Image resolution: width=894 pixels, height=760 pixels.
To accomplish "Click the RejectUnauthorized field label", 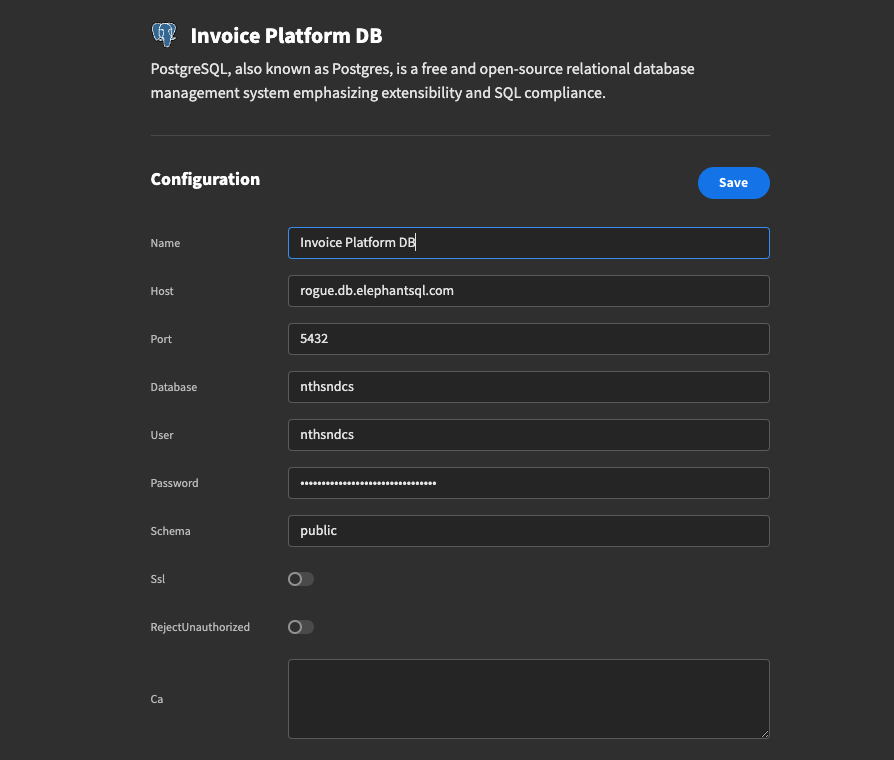I will click(200, 627).
